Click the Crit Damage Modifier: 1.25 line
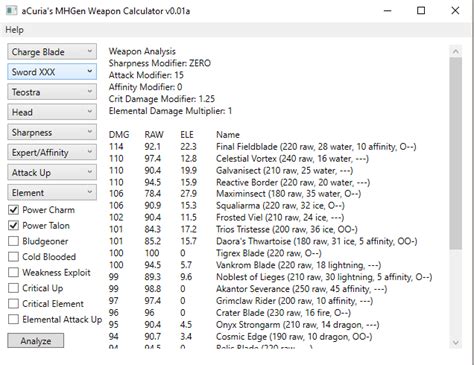 tap(162, 99)
